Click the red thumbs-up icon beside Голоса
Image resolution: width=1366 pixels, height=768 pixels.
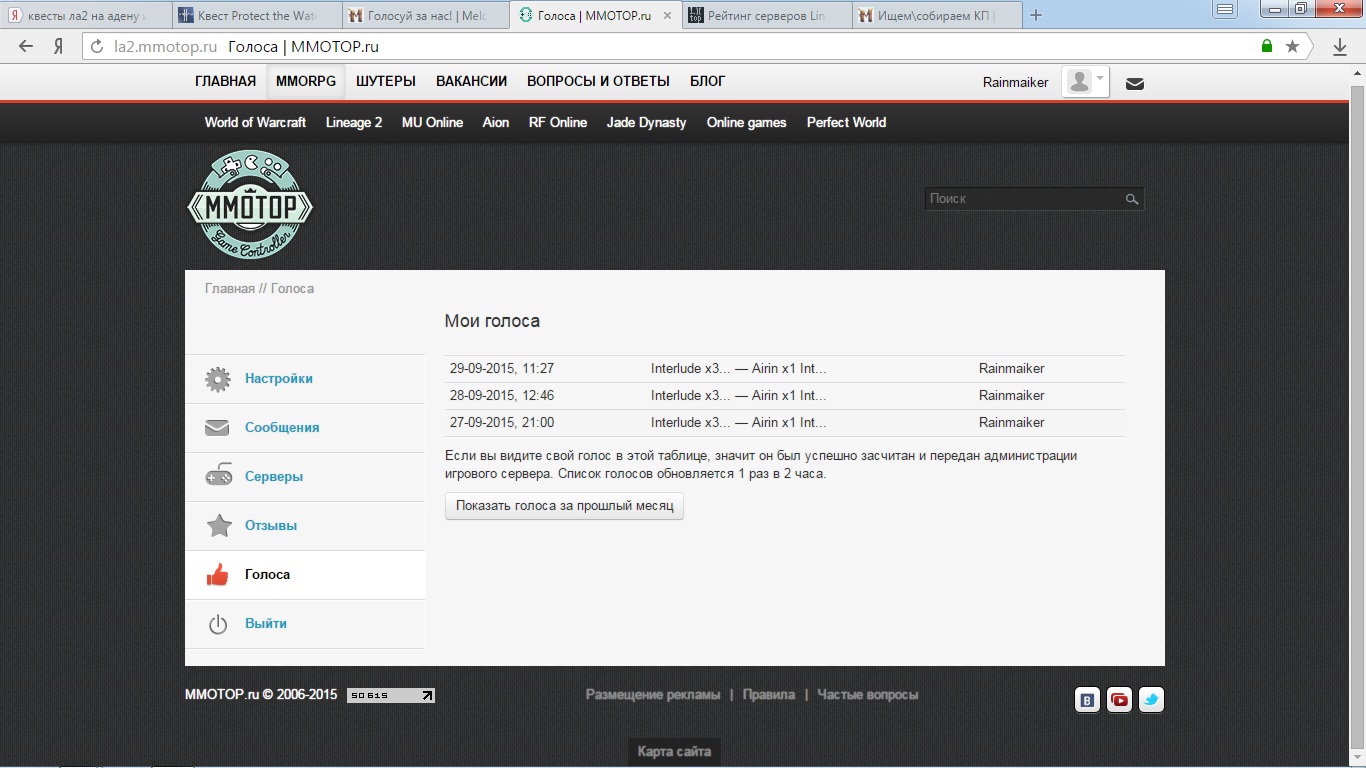point(217,575)
